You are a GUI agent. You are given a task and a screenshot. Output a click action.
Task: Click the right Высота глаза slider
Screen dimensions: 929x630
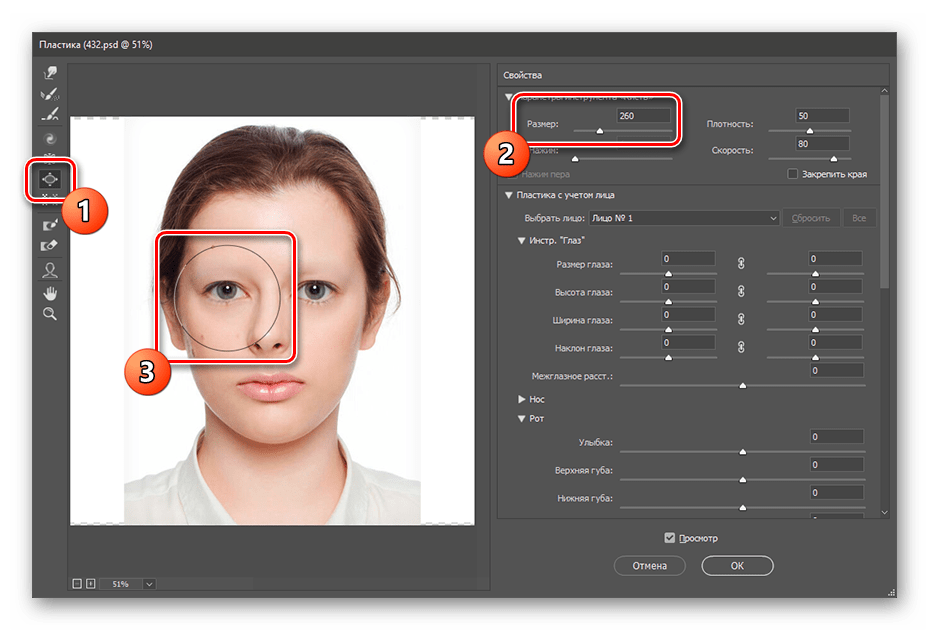pyautogui.click(x=815, y=301)
